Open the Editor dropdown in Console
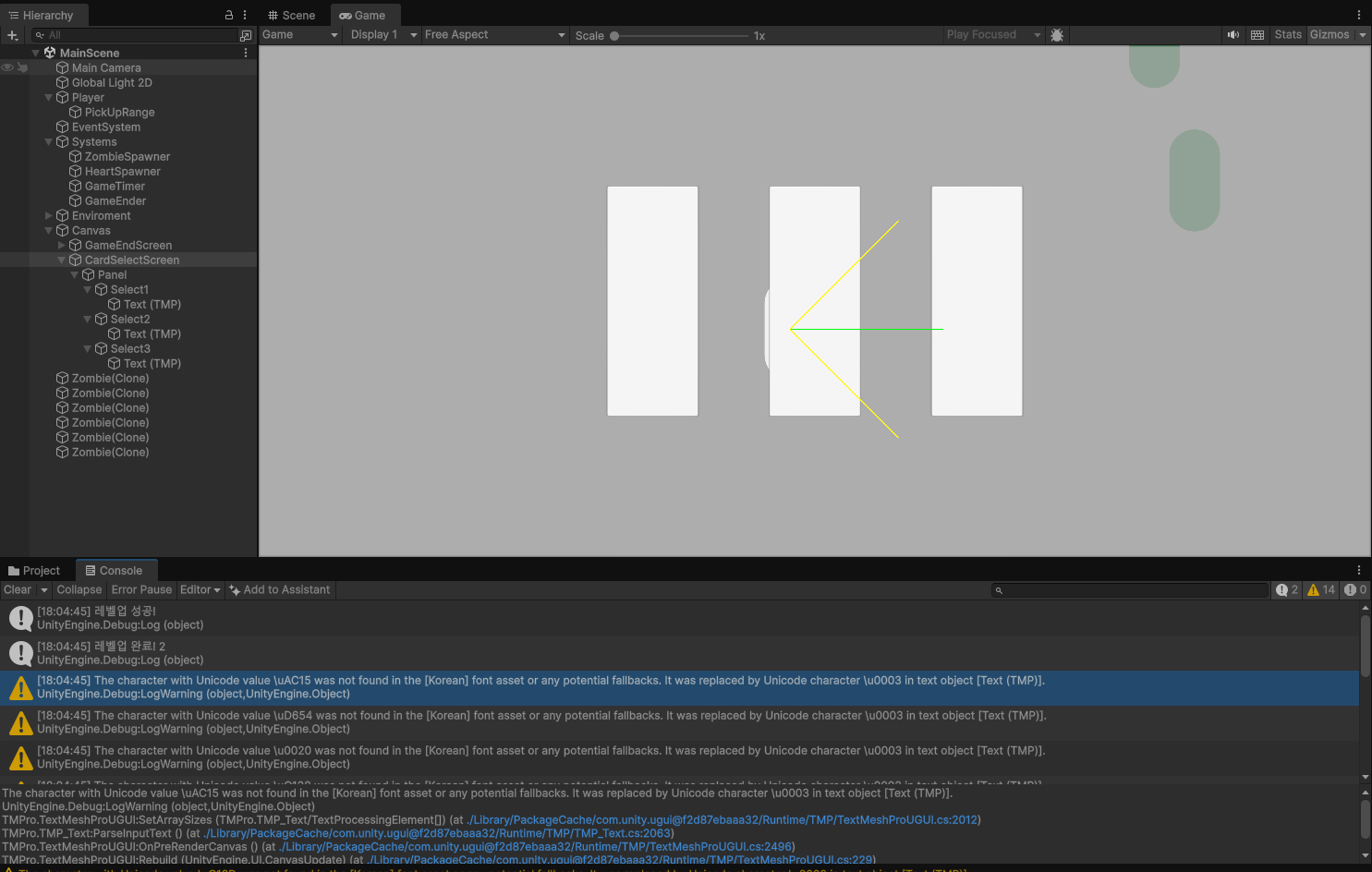Image resolution: width=1372 pixels, height=872 pixels. (200, 589)
